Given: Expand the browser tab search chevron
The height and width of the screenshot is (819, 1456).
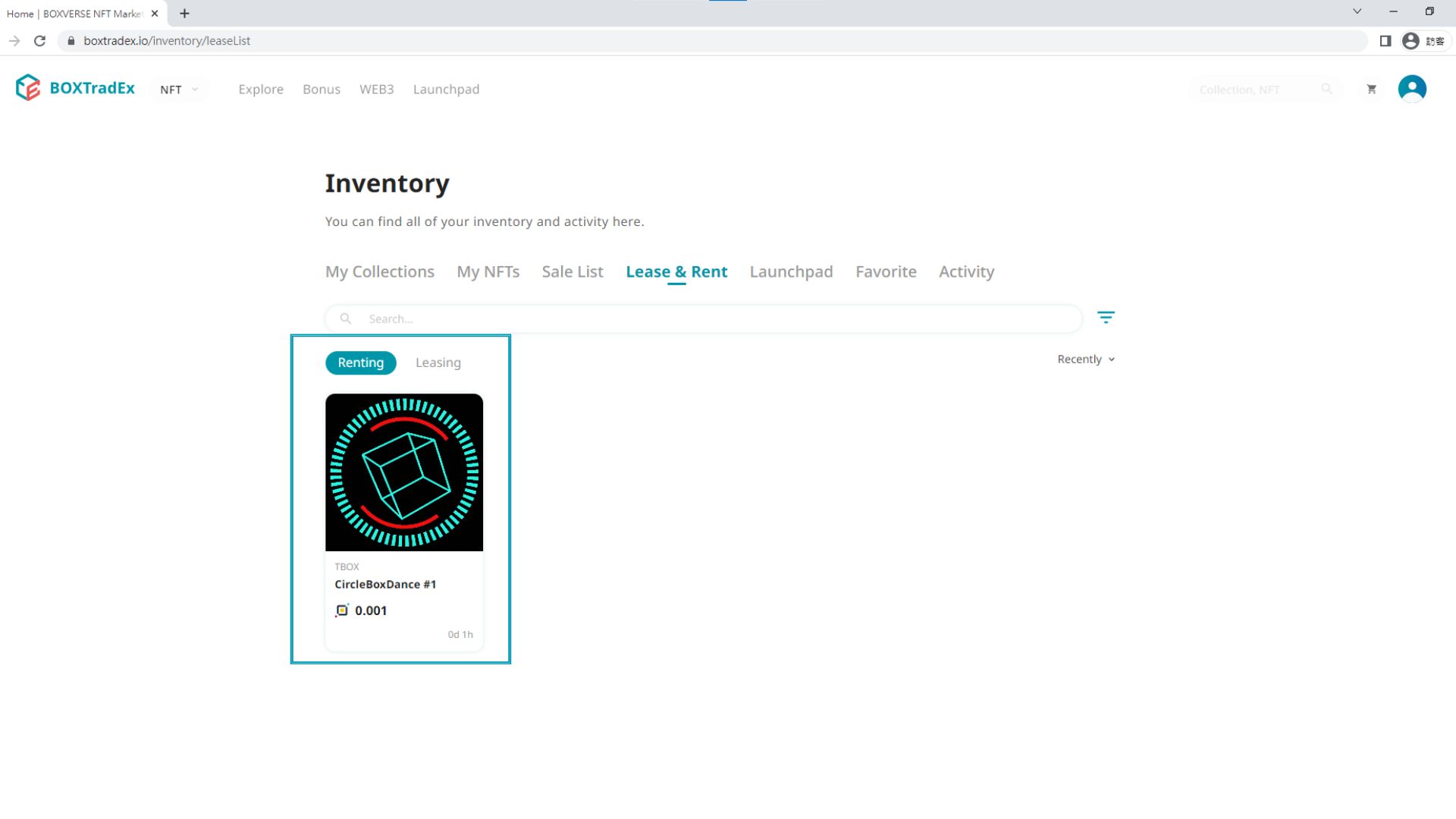Looking at the screenshot, I should (1357, 11).
